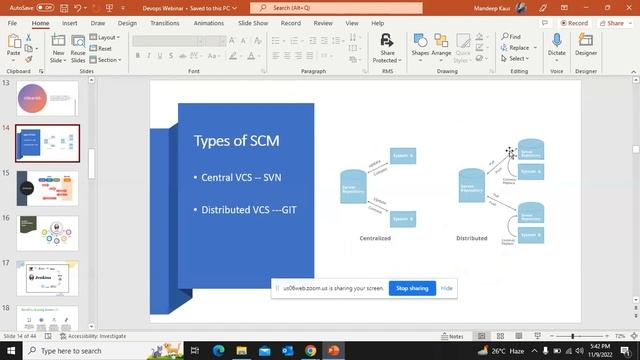Switch to Normal view icon
The image size is (640, 360).
point(482,336)
